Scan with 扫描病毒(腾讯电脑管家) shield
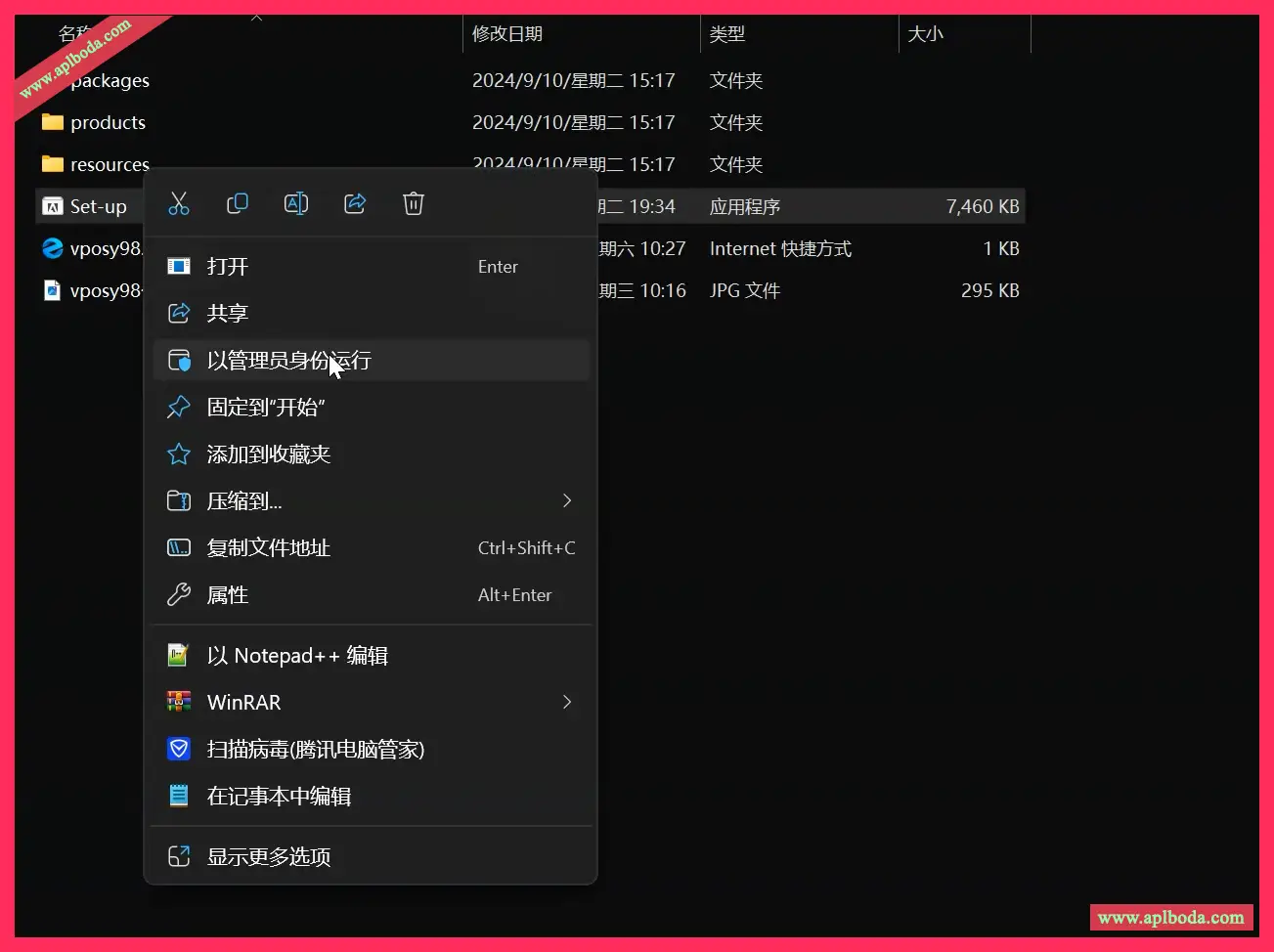This screenshot has width=1274, height=952. coord(315,750)
